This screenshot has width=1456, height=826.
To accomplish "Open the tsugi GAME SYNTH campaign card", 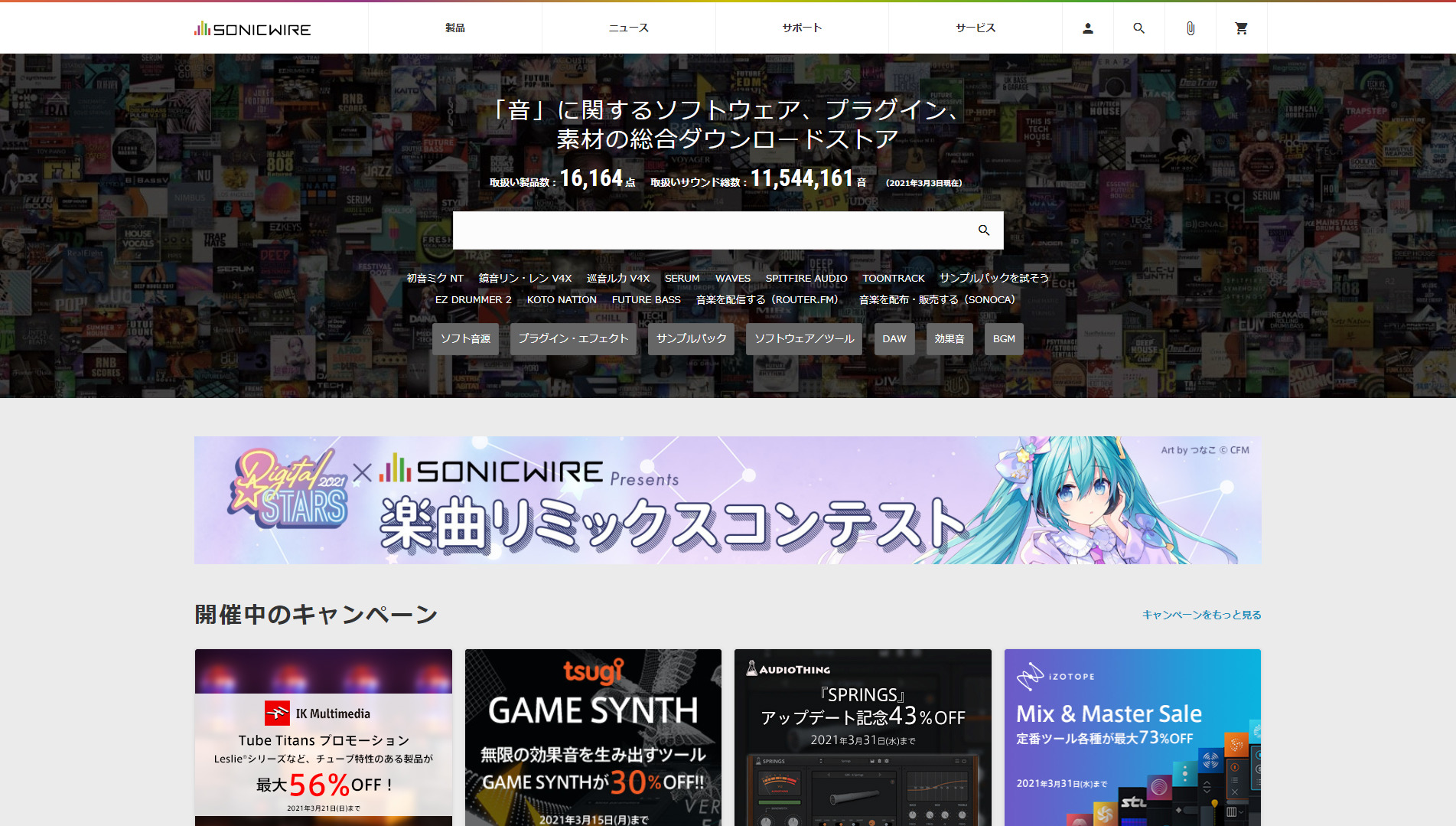I will coord(593,738).
